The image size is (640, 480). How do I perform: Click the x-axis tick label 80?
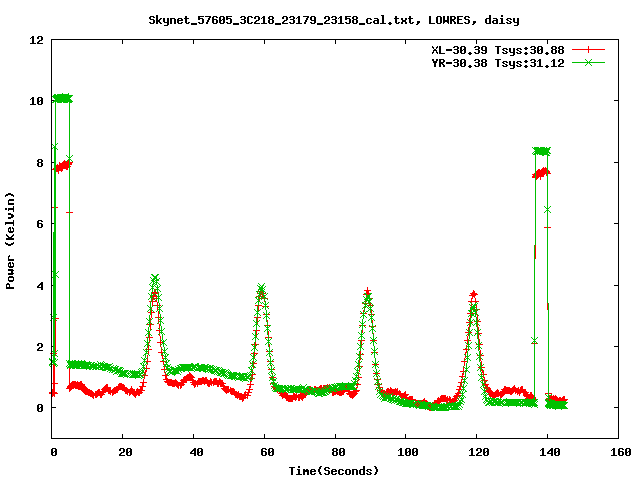[338, 452]
